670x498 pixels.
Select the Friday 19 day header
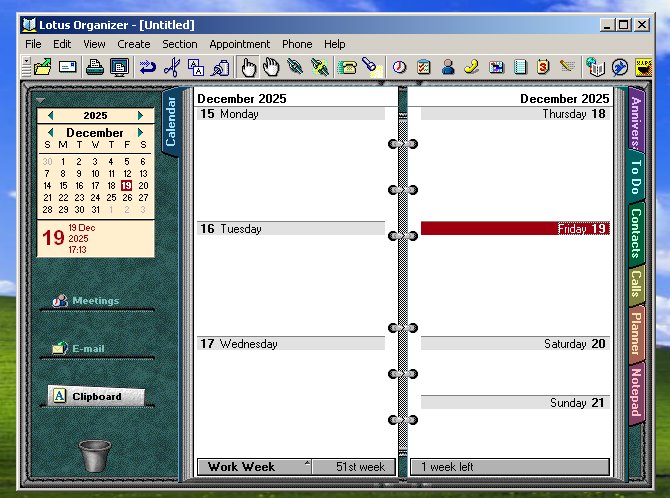tap(514, 229)
